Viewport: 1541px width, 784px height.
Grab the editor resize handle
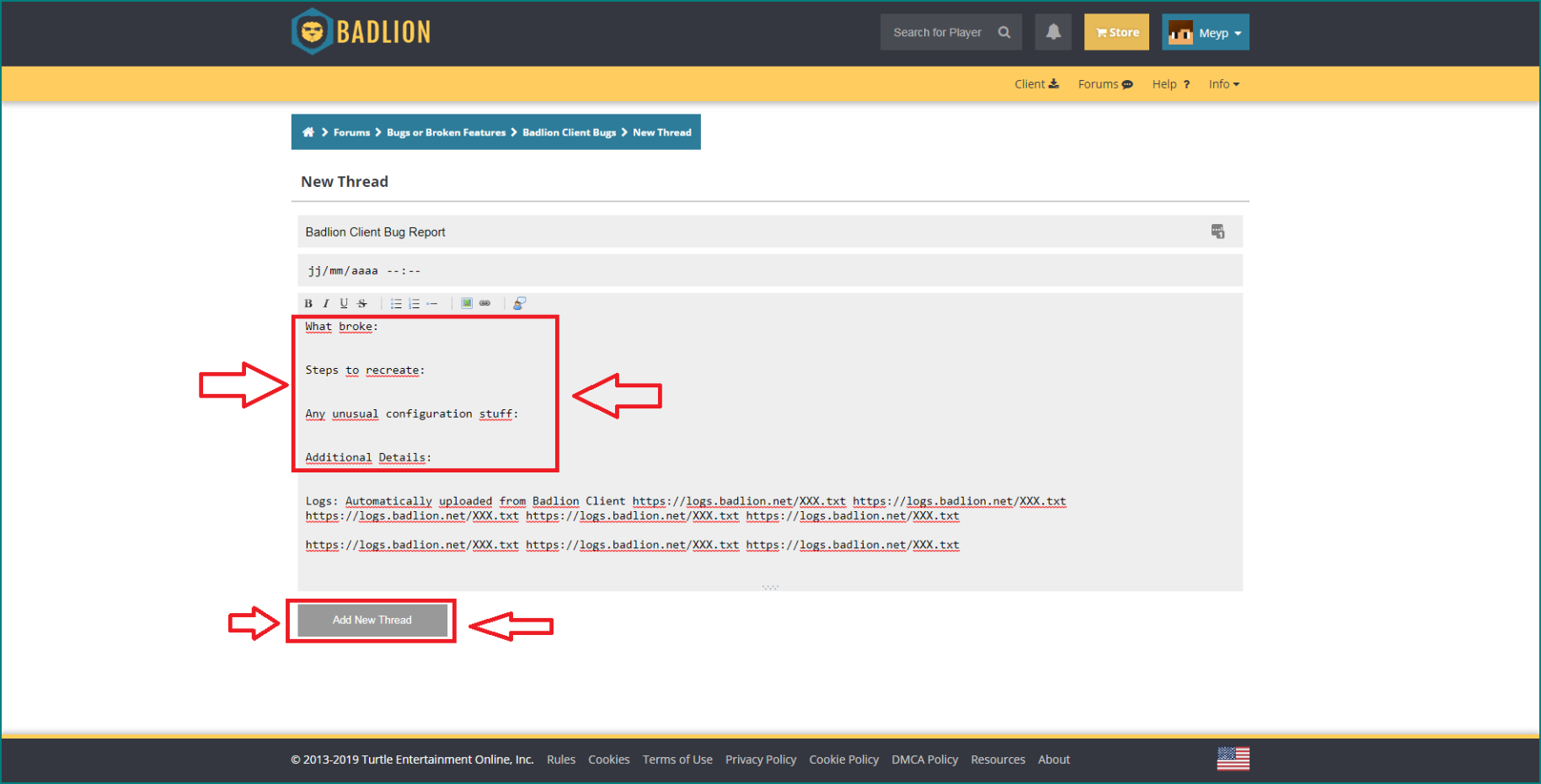tap(770, 587)
